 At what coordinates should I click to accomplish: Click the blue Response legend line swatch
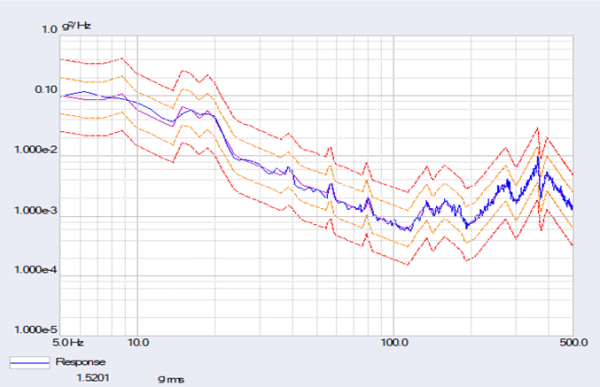(x=29, y=362)
